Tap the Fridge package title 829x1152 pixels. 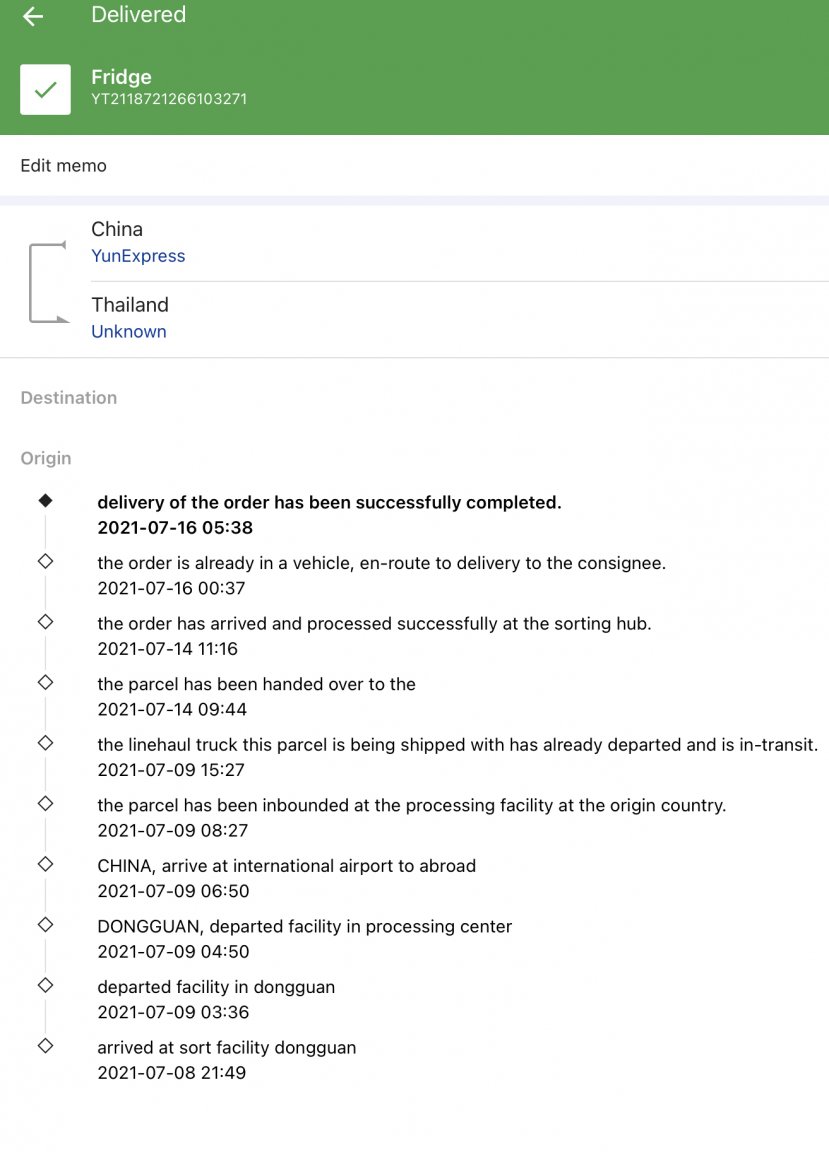[x=121, y=77]
